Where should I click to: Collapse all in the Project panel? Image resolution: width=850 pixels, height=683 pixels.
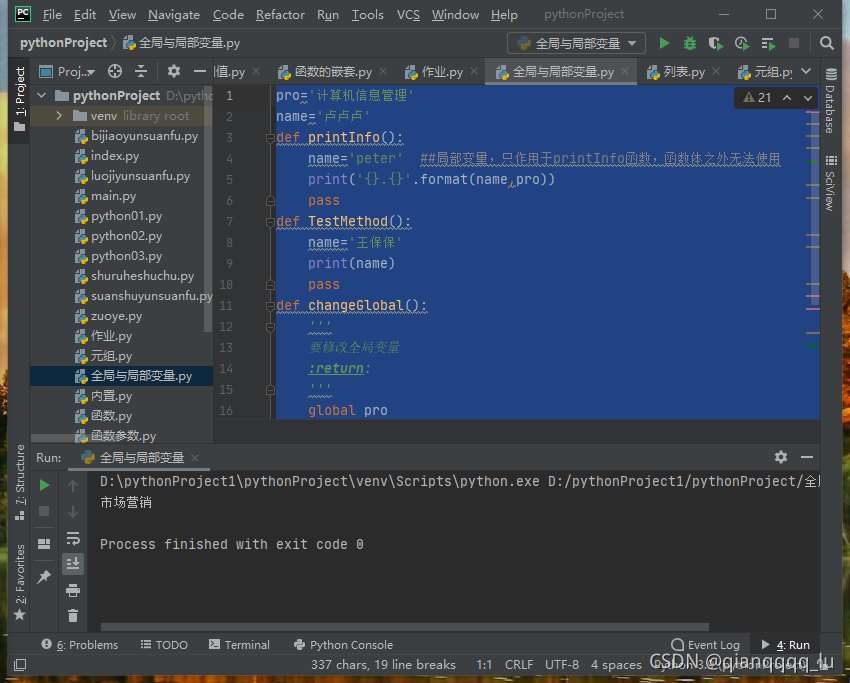141,71
